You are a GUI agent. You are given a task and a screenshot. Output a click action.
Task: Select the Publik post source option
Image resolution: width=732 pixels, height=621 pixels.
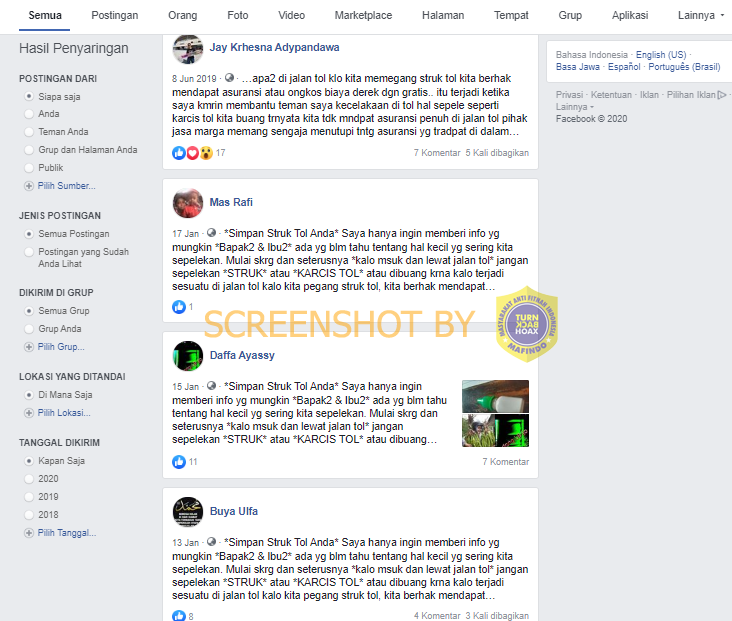[29, 168]
